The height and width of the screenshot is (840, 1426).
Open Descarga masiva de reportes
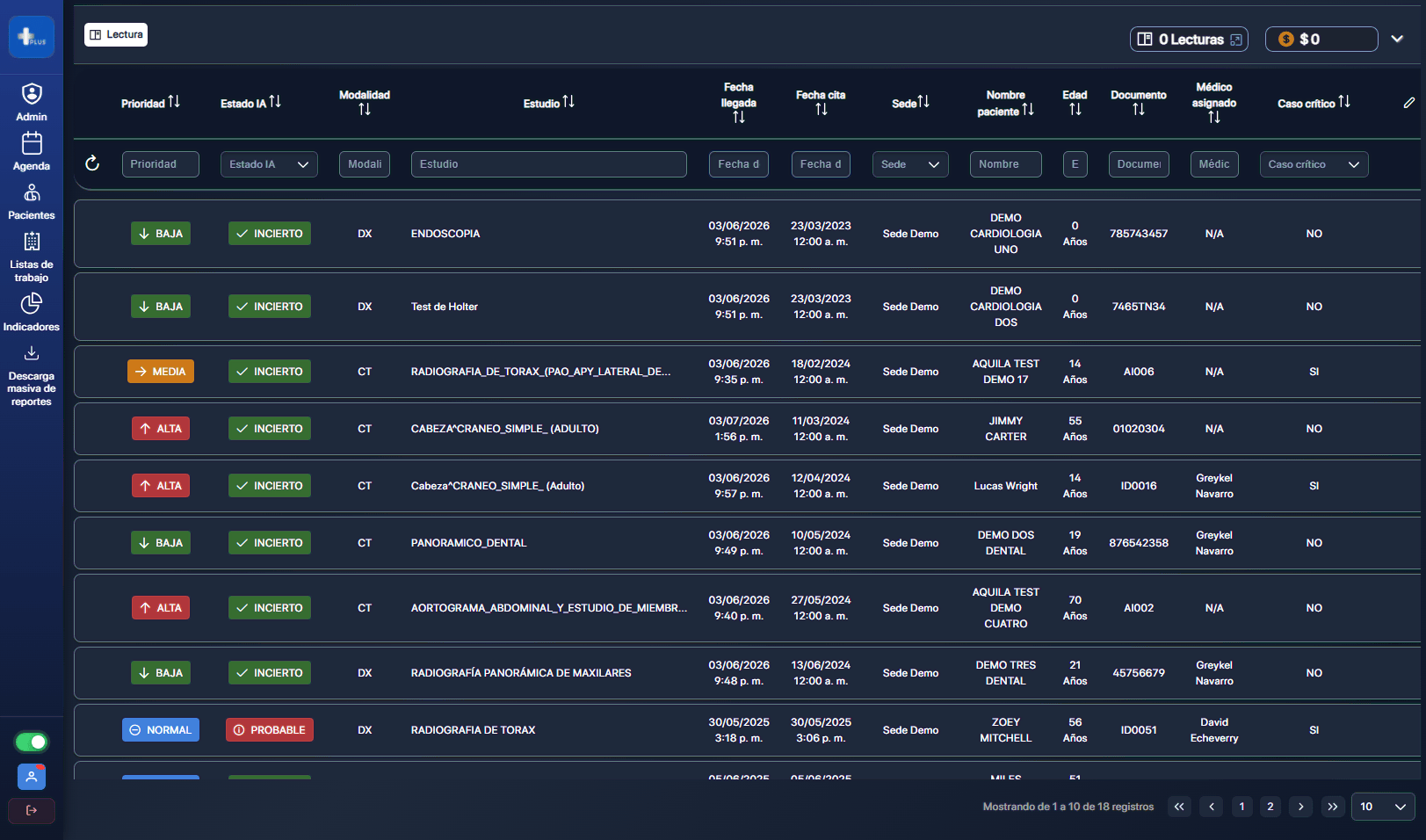(x=32, y=376)
